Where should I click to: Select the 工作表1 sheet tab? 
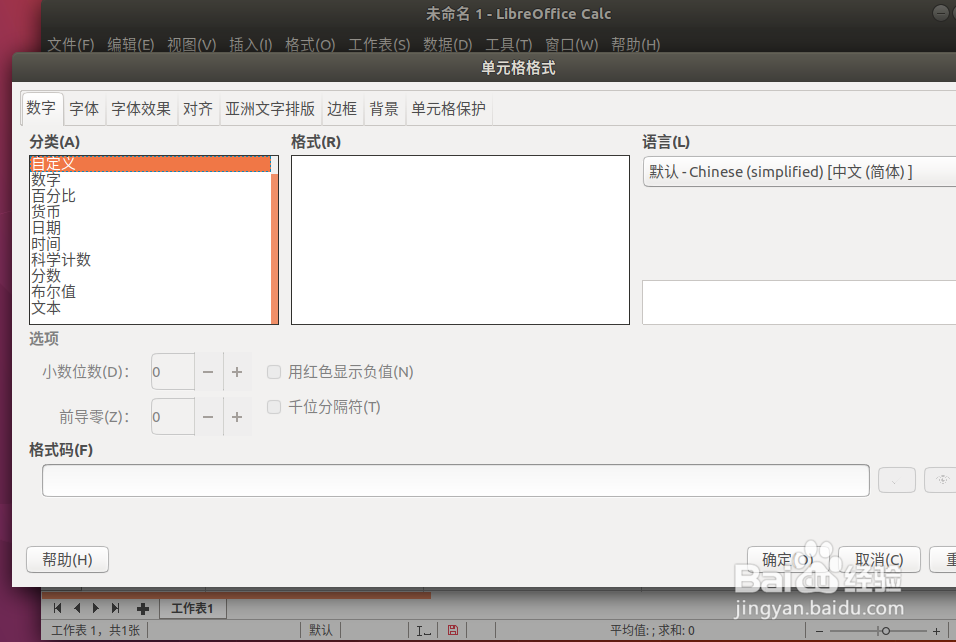tap(193, 608)
